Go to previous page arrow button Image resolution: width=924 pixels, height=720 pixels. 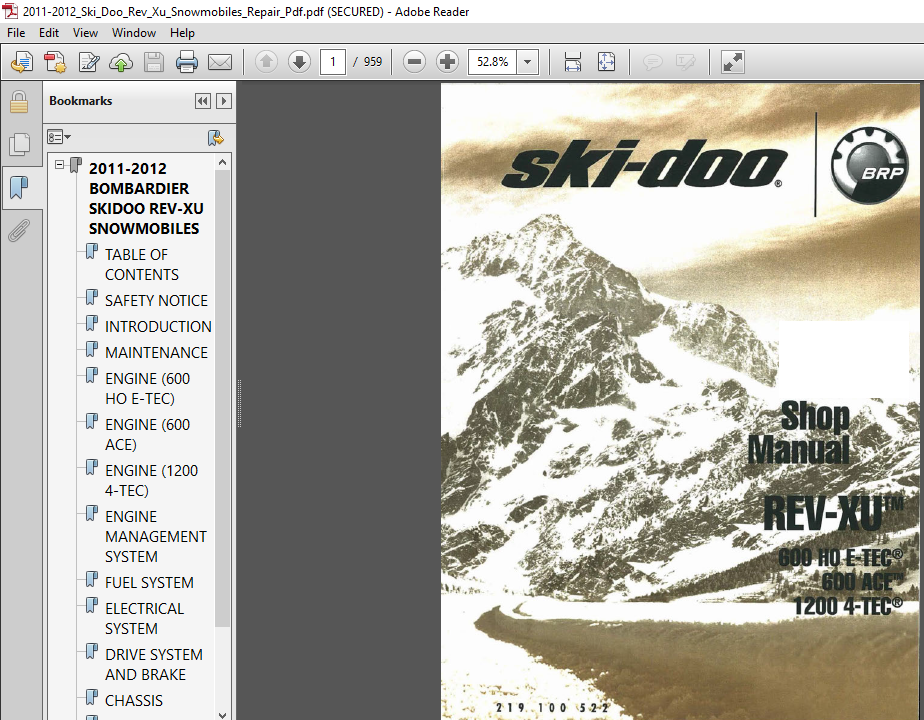coord(266,61)
